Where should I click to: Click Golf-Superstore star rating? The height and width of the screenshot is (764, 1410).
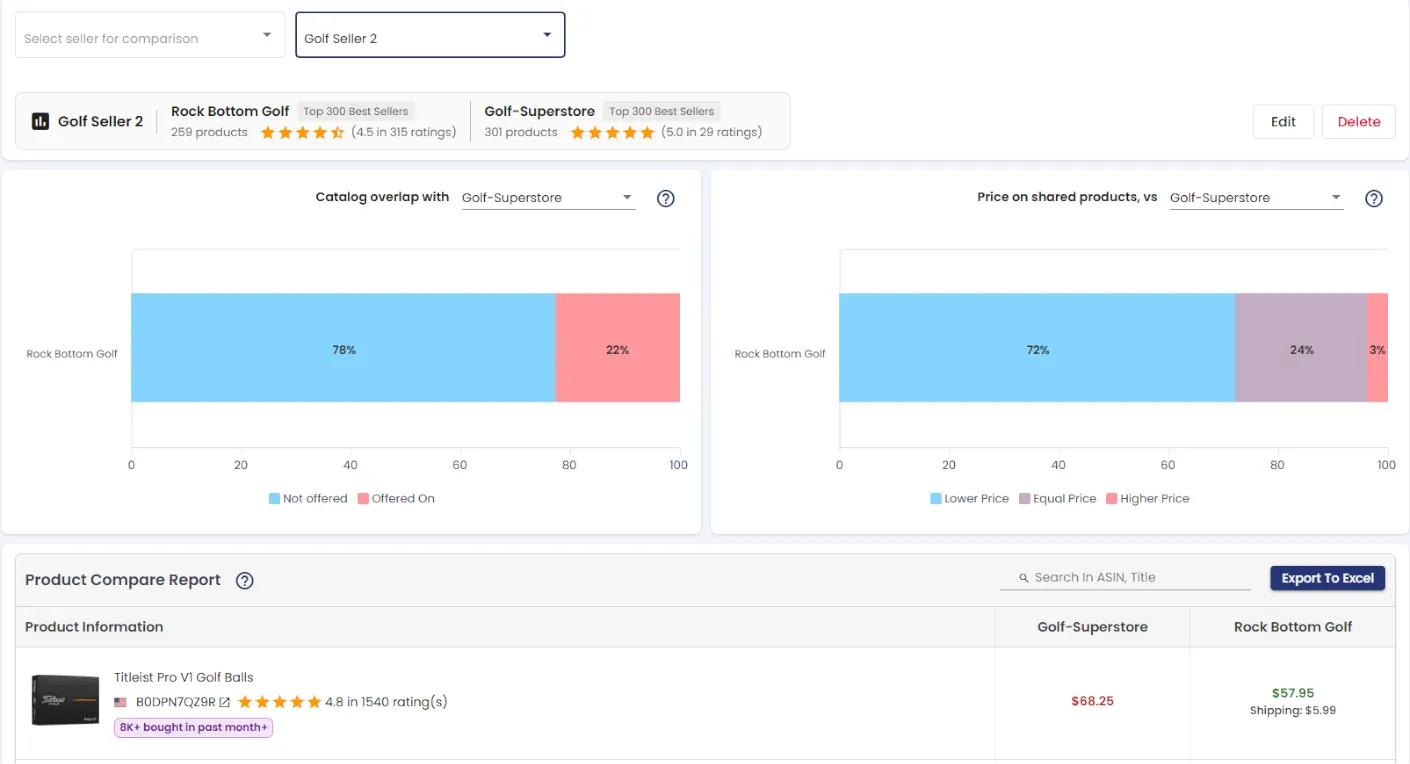tap(612, 132)
